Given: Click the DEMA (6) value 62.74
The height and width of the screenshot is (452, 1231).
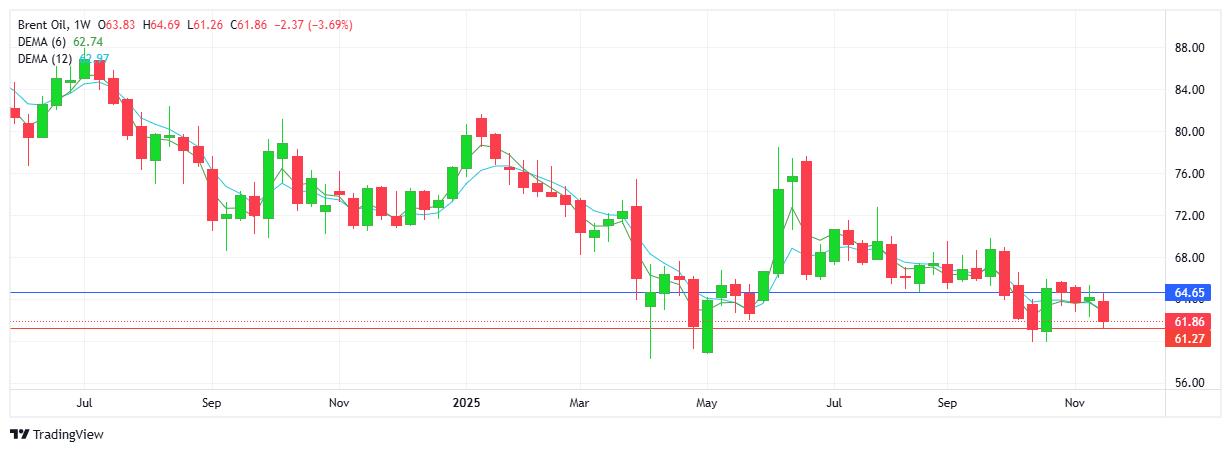Looking at the screenshot, I should [88, 41].
